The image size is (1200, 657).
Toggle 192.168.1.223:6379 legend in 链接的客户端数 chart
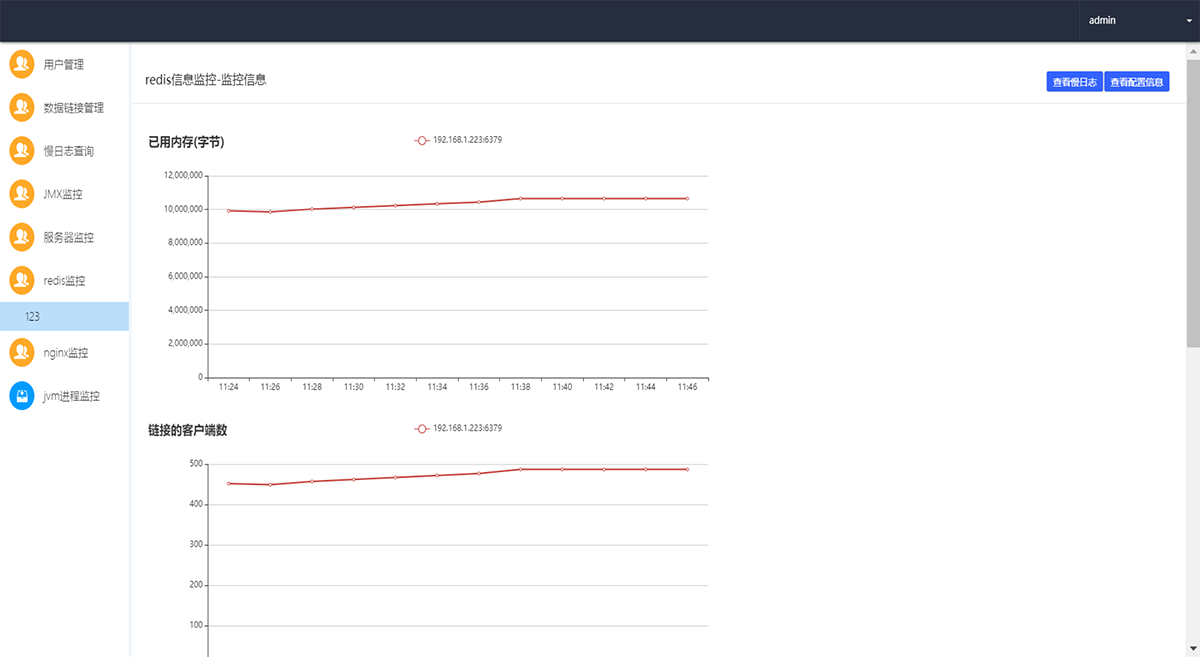pyautogui.click(x=459, y=428)
